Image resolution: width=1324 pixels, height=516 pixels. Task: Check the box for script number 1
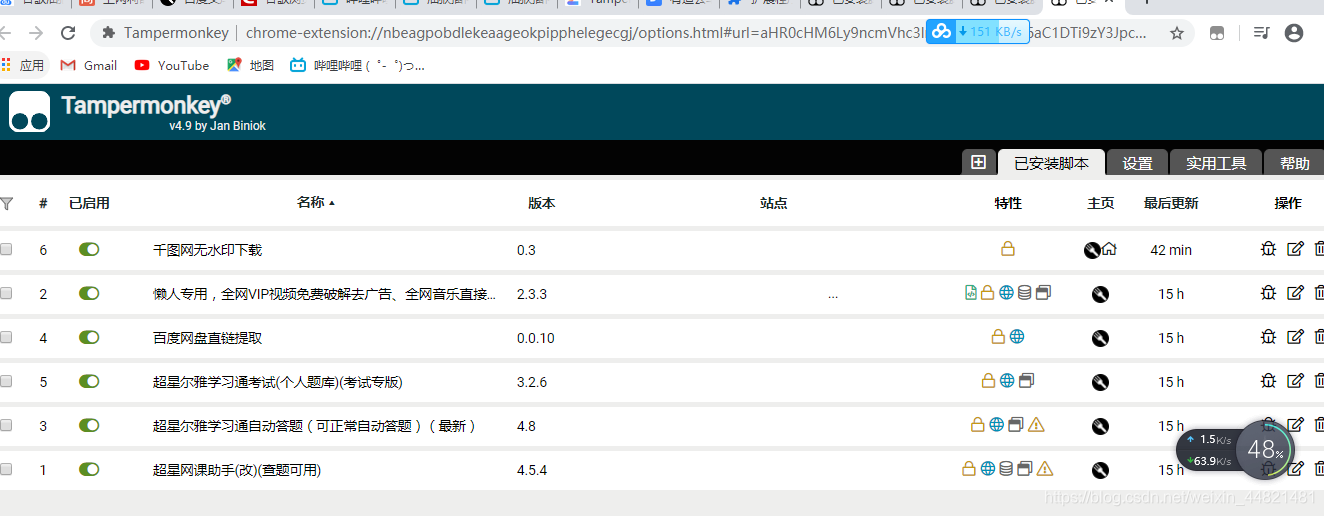[x=6, y=469]
